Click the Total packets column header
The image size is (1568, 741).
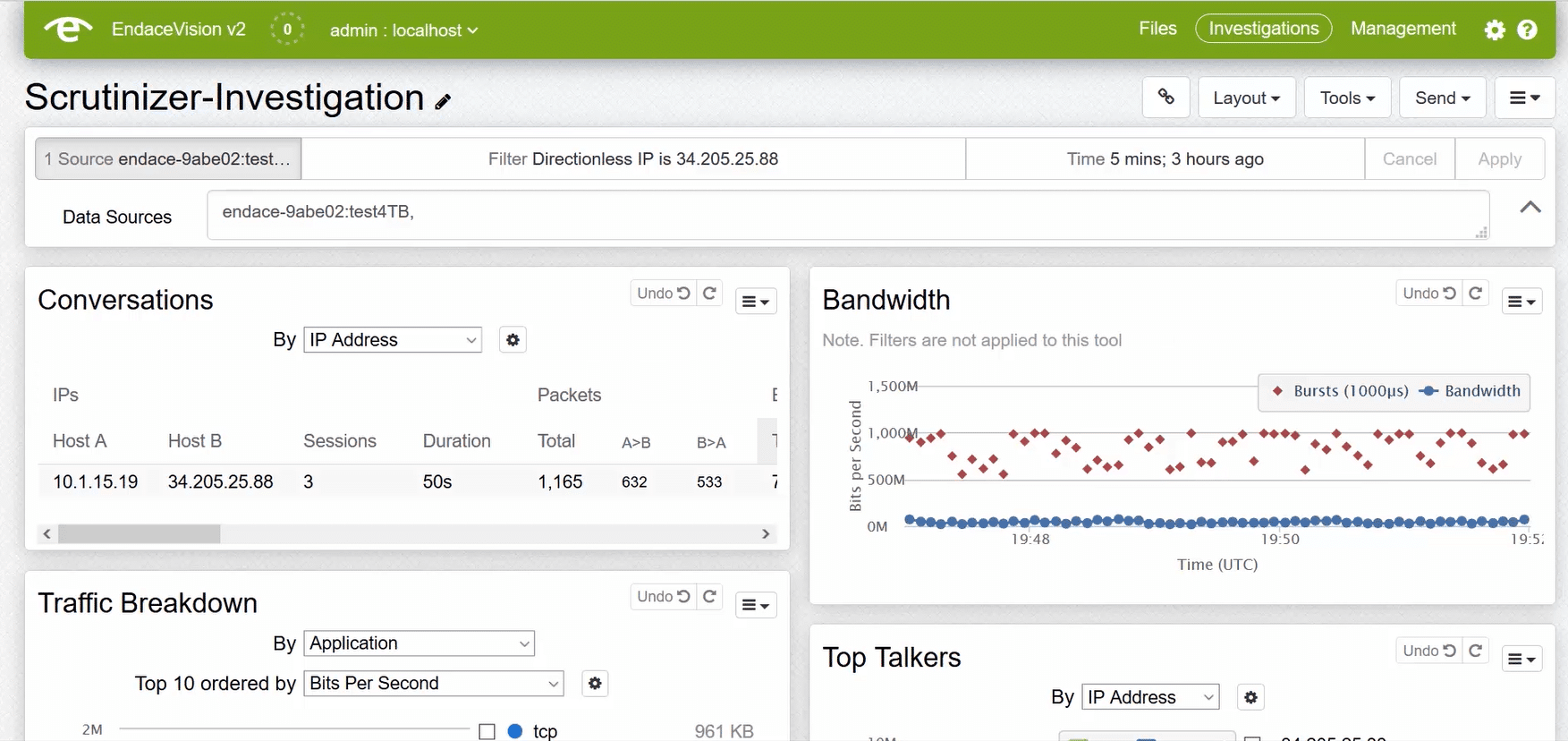coord(556,441)
